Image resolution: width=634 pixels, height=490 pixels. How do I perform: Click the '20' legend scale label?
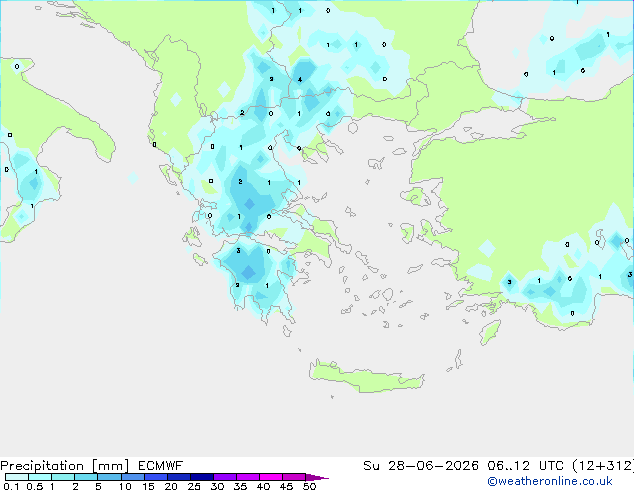171,486
